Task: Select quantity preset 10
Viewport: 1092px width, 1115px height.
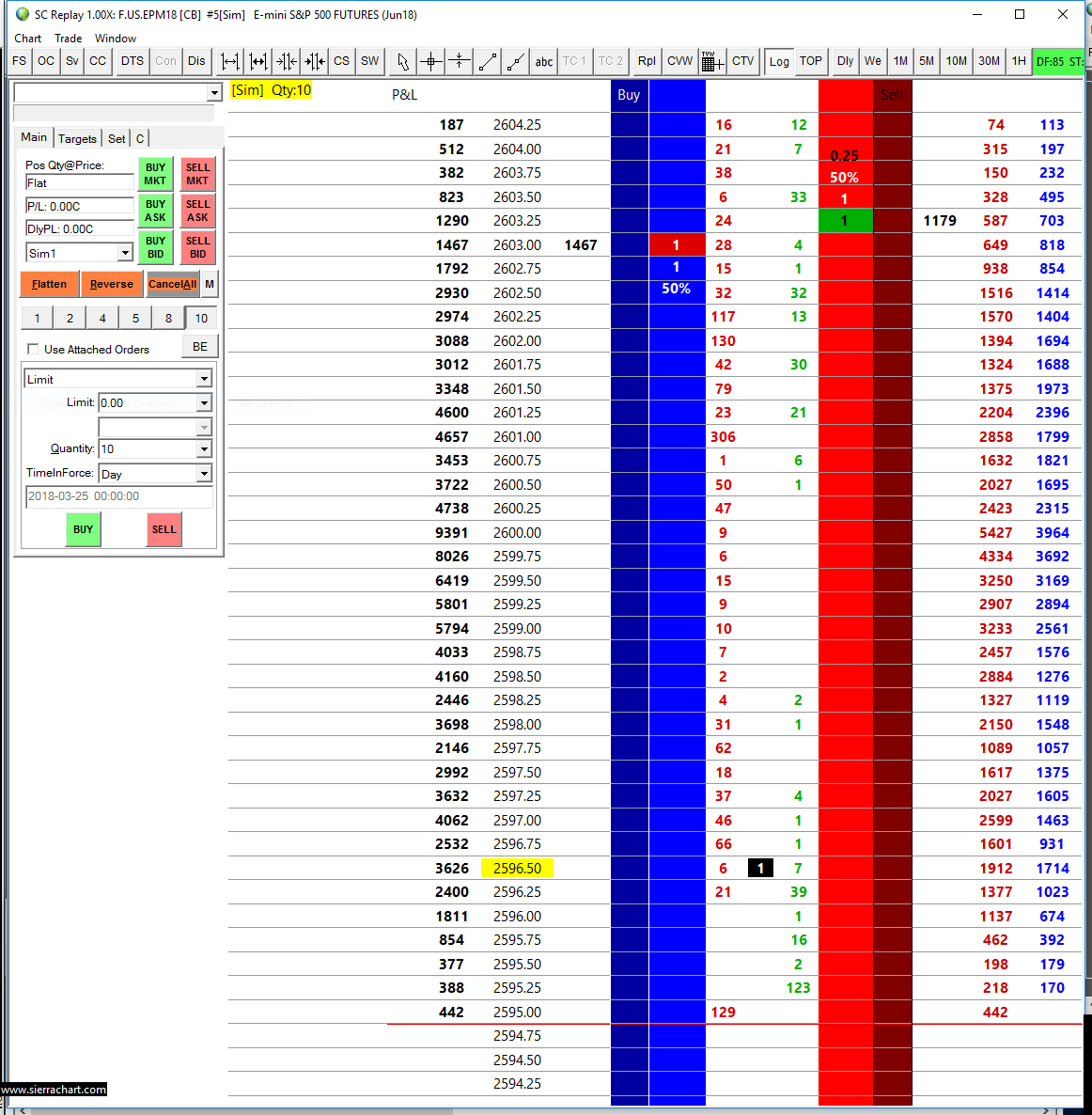Action: point(201,319)
